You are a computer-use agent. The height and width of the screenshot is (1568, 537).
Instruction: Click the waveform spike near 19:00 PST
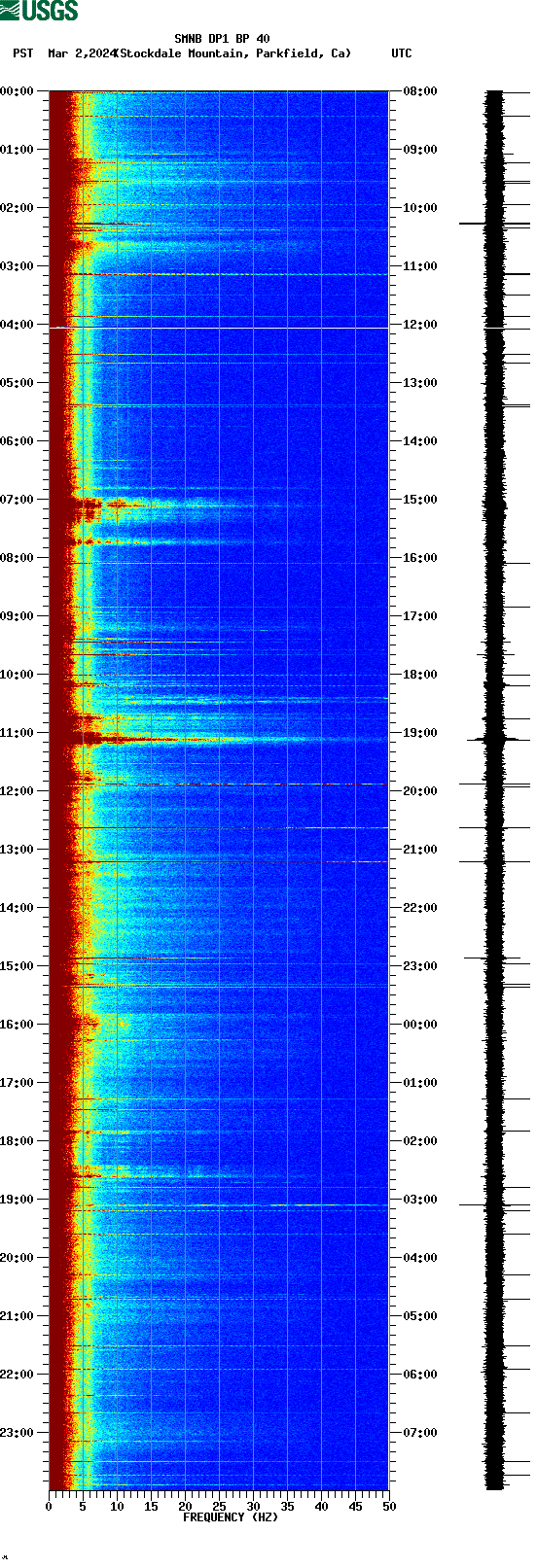click(x=494, y=1205)
